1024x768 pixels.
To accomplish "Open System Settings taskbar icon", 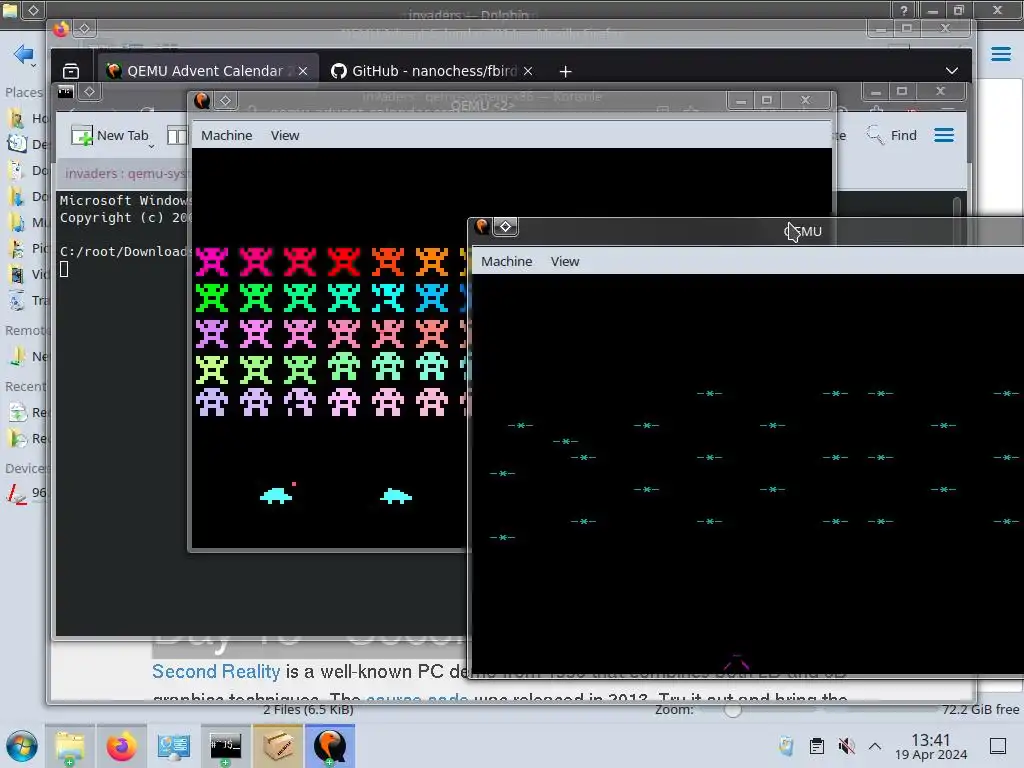I will (x=173, y=746).
